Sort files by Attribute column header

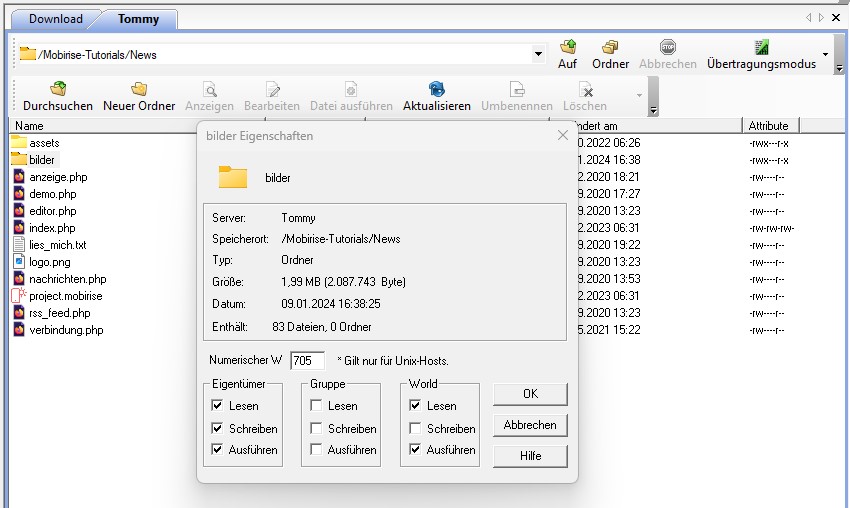[770, 126]
